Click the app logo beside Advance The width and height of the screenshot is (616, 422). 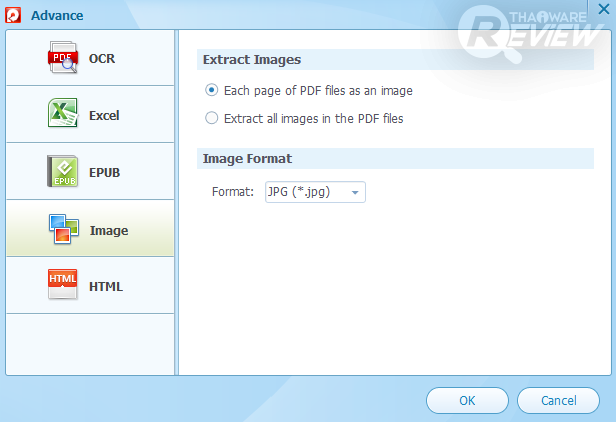point(13,15)
